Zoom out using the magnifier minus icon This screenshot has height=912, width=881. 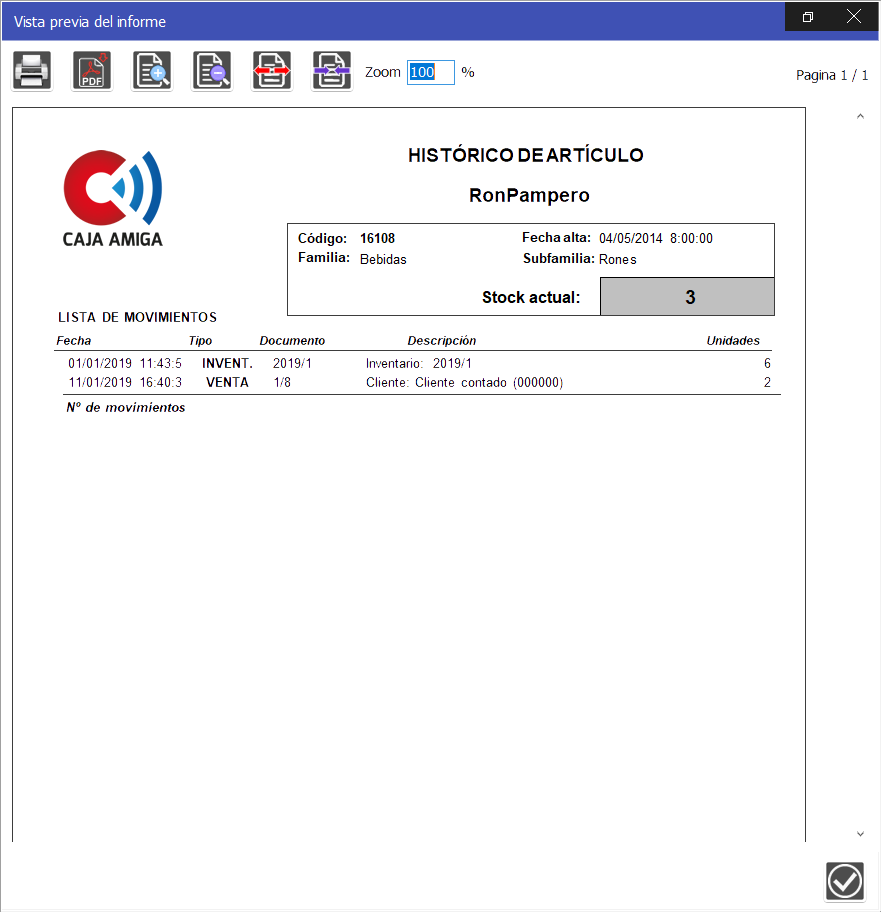(x=212, y=71)
